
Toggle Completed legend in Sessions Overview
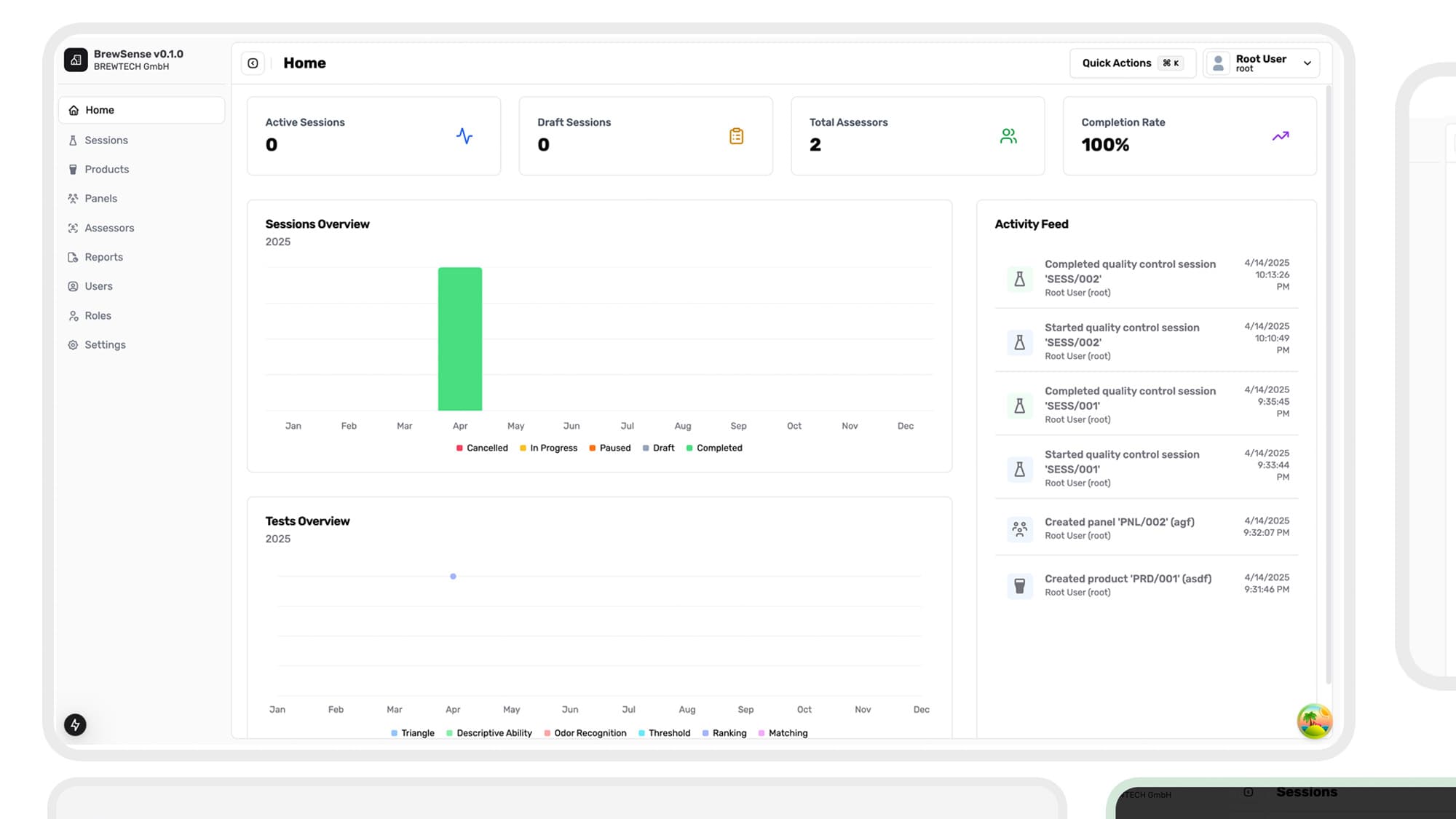click(x=714, y=448)
